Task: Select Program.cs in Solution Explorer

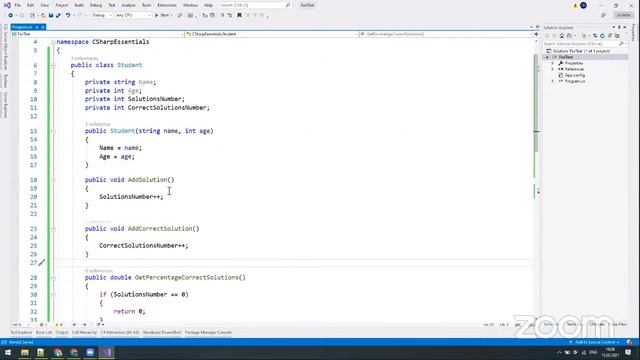Action: click(575, 82)
